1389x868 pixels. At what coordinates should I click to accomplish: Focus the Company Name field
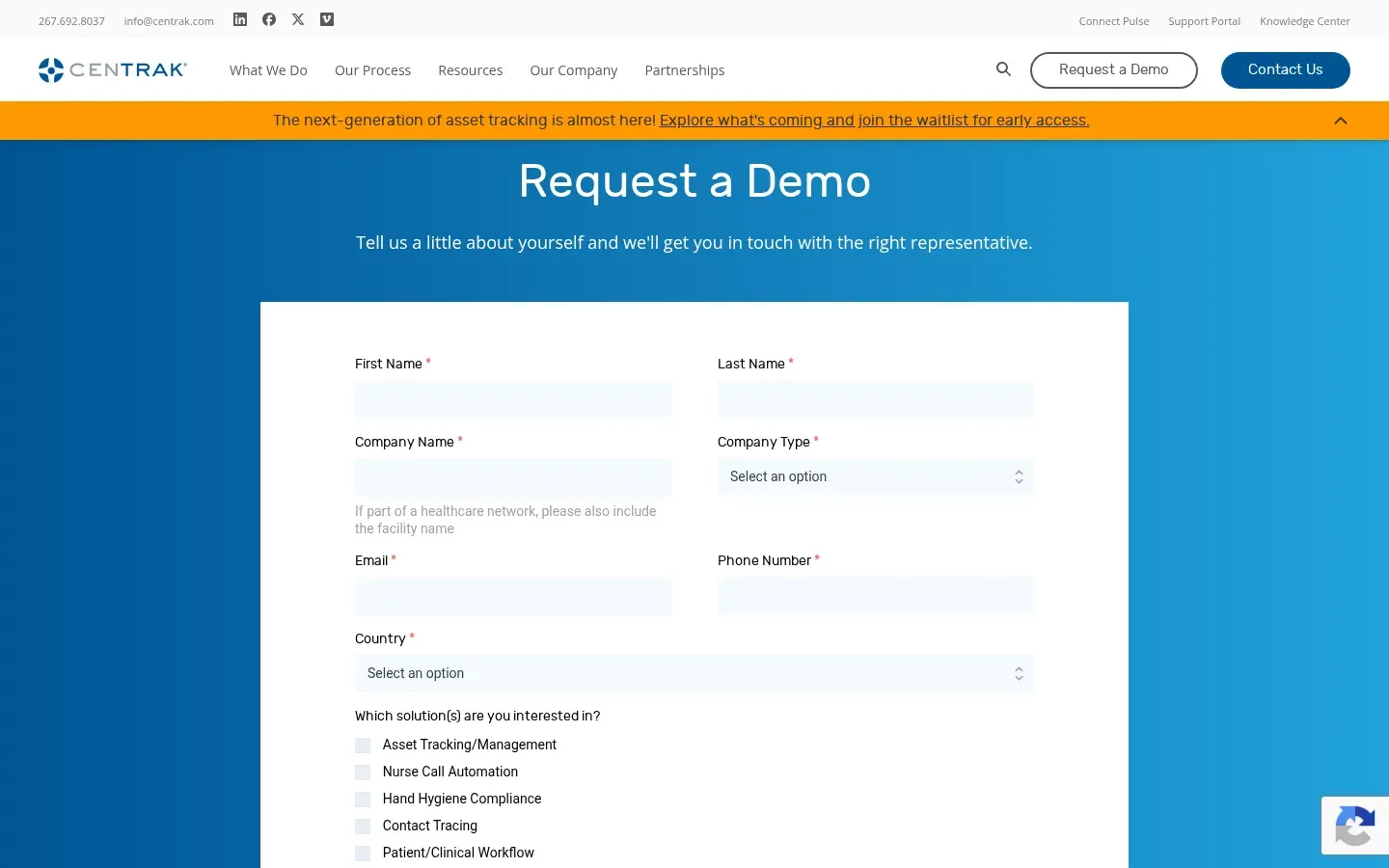pyautogui.click(x=513, y=476)
